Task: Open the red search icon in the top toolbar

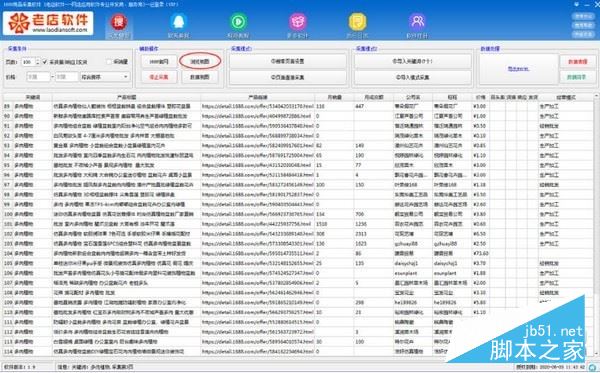Action: 119,22
